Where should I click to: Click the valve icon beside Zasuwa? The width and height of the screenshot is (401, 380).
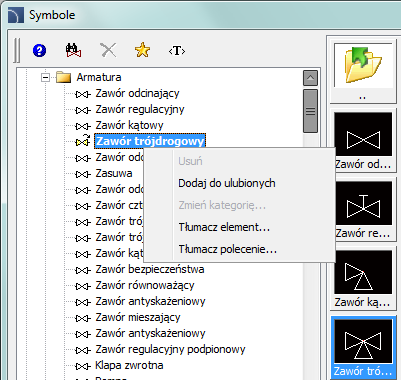click(x=83, y=174)
